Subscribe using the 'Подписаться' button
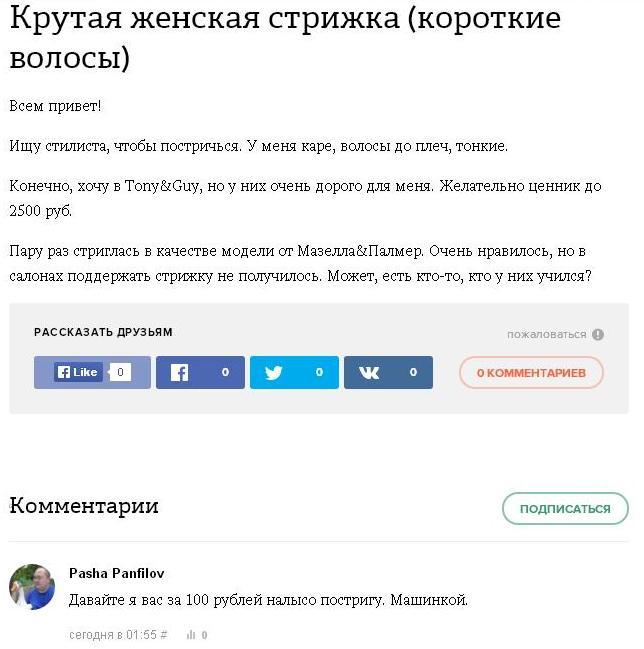Image resolution: width=644 pixels, height=649 pixels. click(564, 508)
